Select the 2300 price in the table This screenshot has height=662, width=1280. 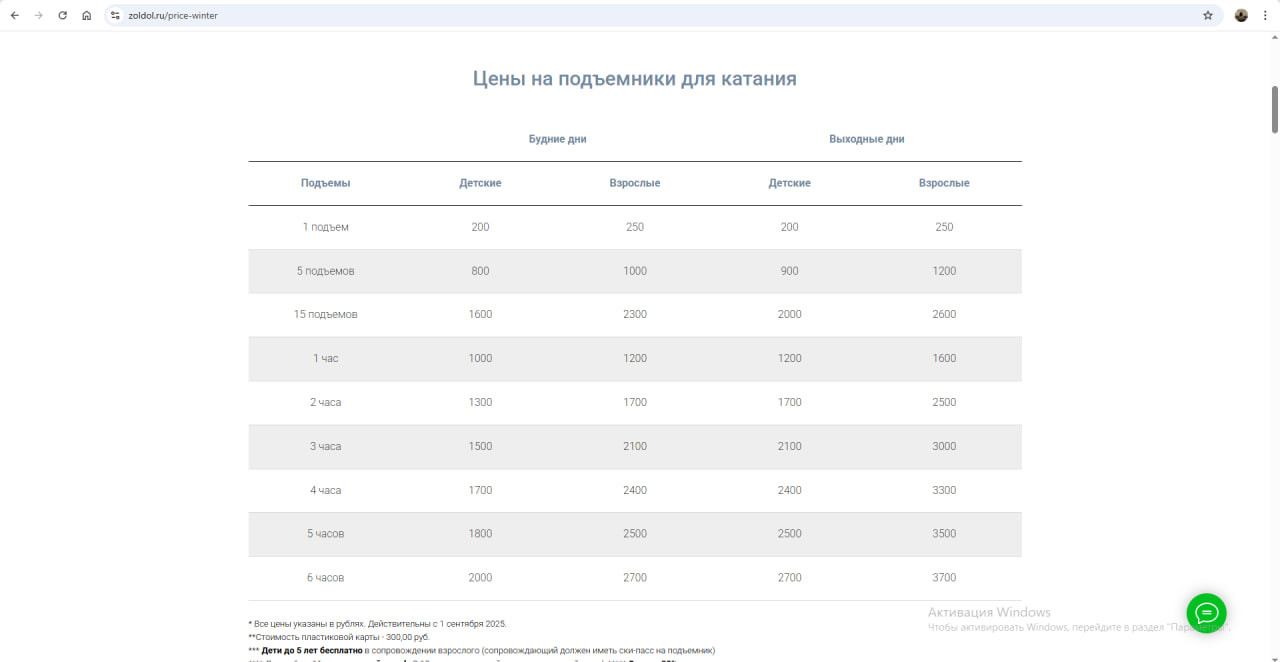click(634, 314)
